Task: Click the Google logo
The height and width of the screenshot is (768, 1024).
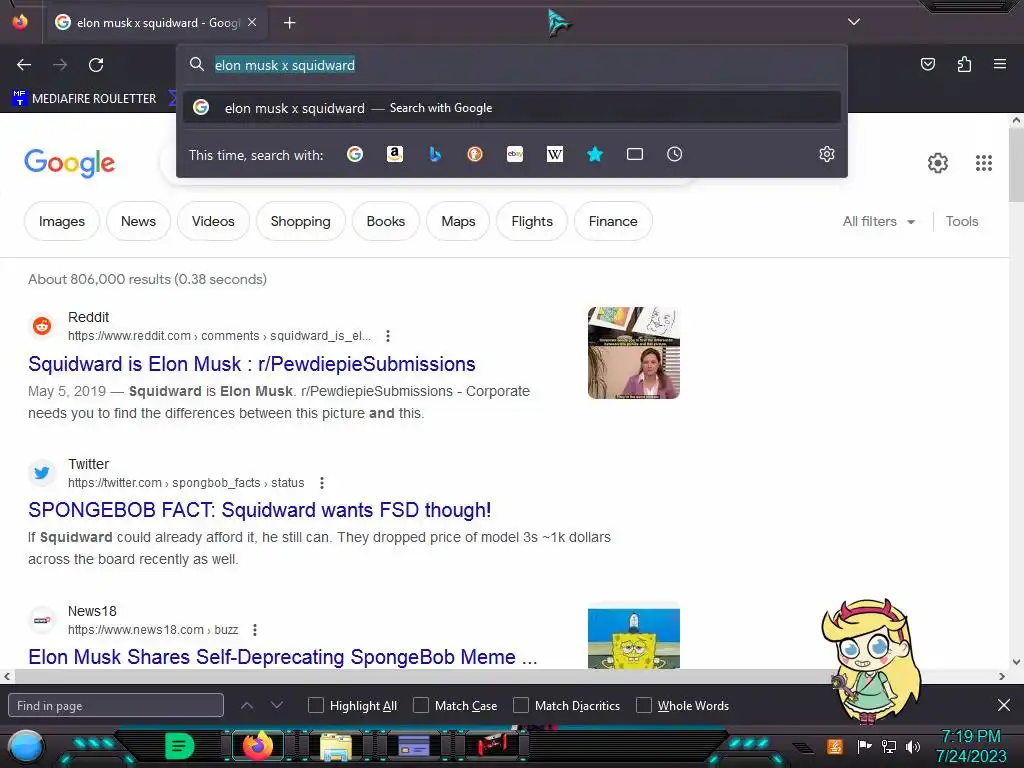Action: coord(70,163)
